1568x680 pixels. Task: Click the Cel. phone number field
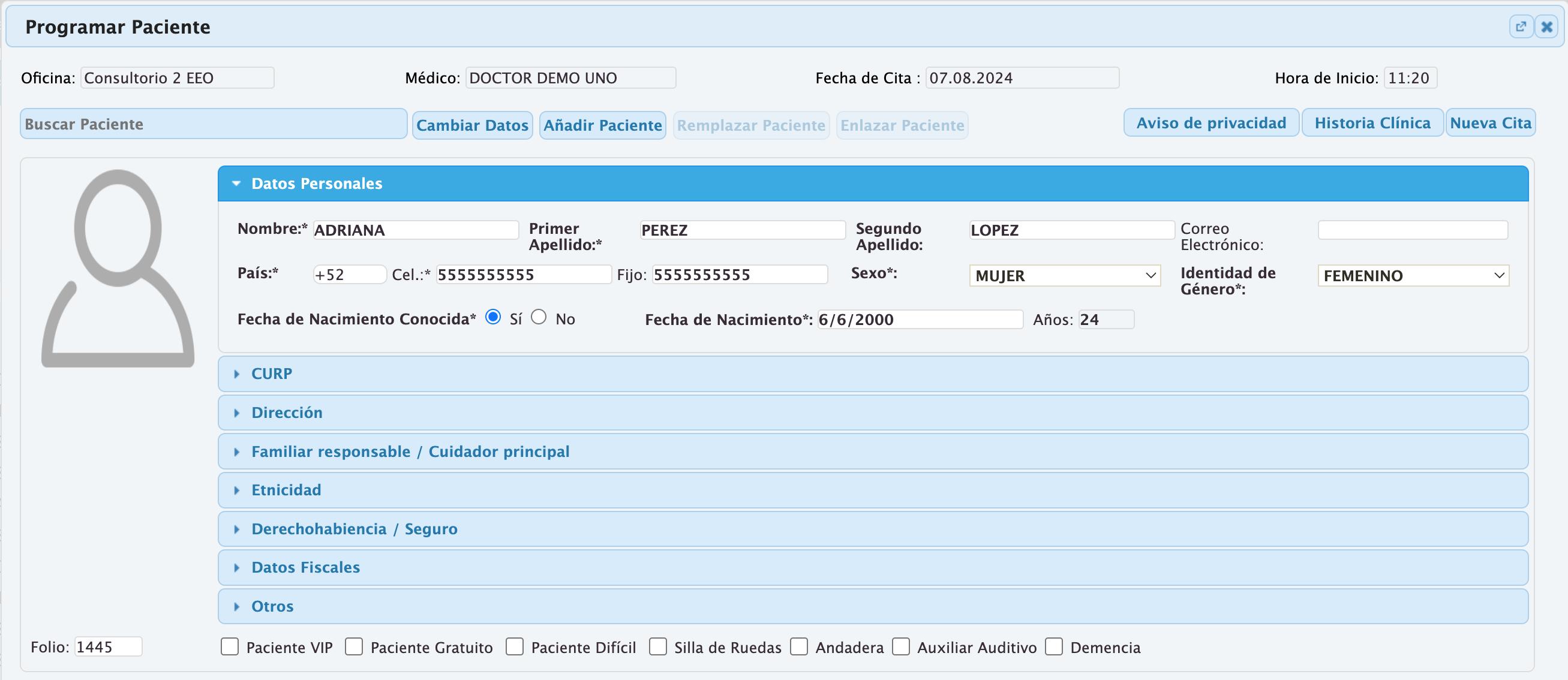pyautogui.click(x=524, y=274)
